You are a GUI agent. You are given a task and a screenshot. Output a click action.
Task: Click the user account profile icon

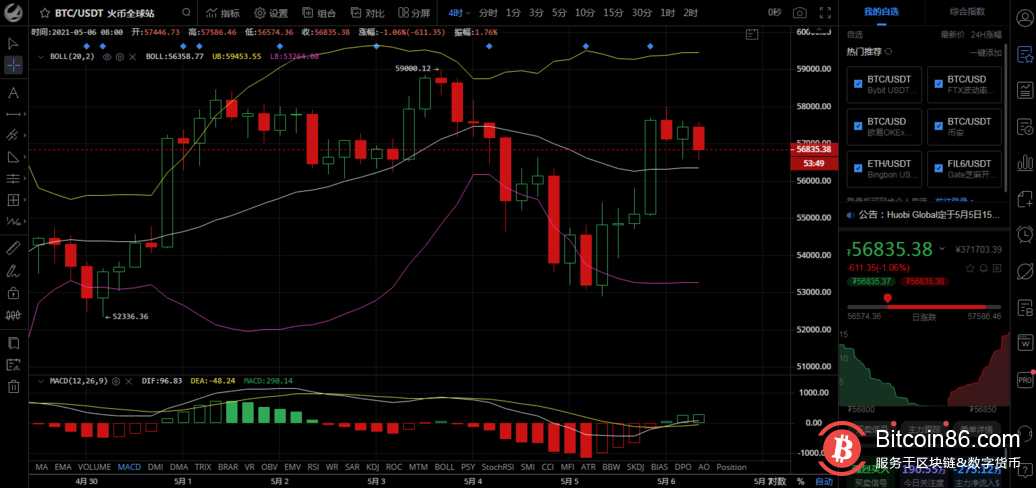[x=1024, y=14]
